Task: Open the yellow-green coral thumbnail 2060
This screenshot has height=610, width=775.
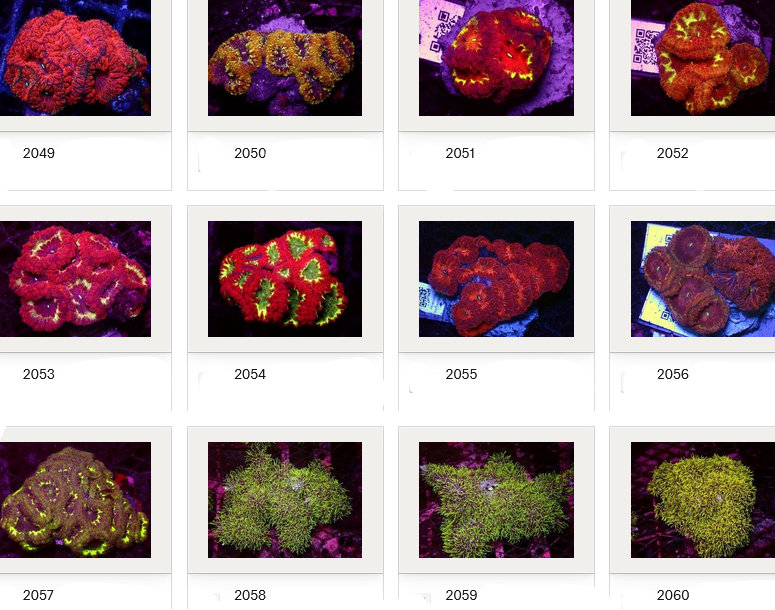Action: (x=702, y=500)
